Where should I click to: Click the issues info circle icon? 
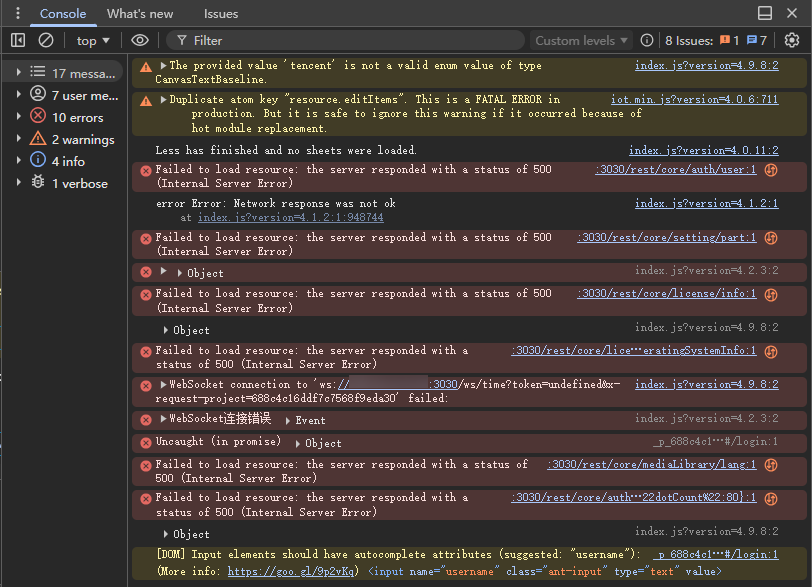pos(647,40)
